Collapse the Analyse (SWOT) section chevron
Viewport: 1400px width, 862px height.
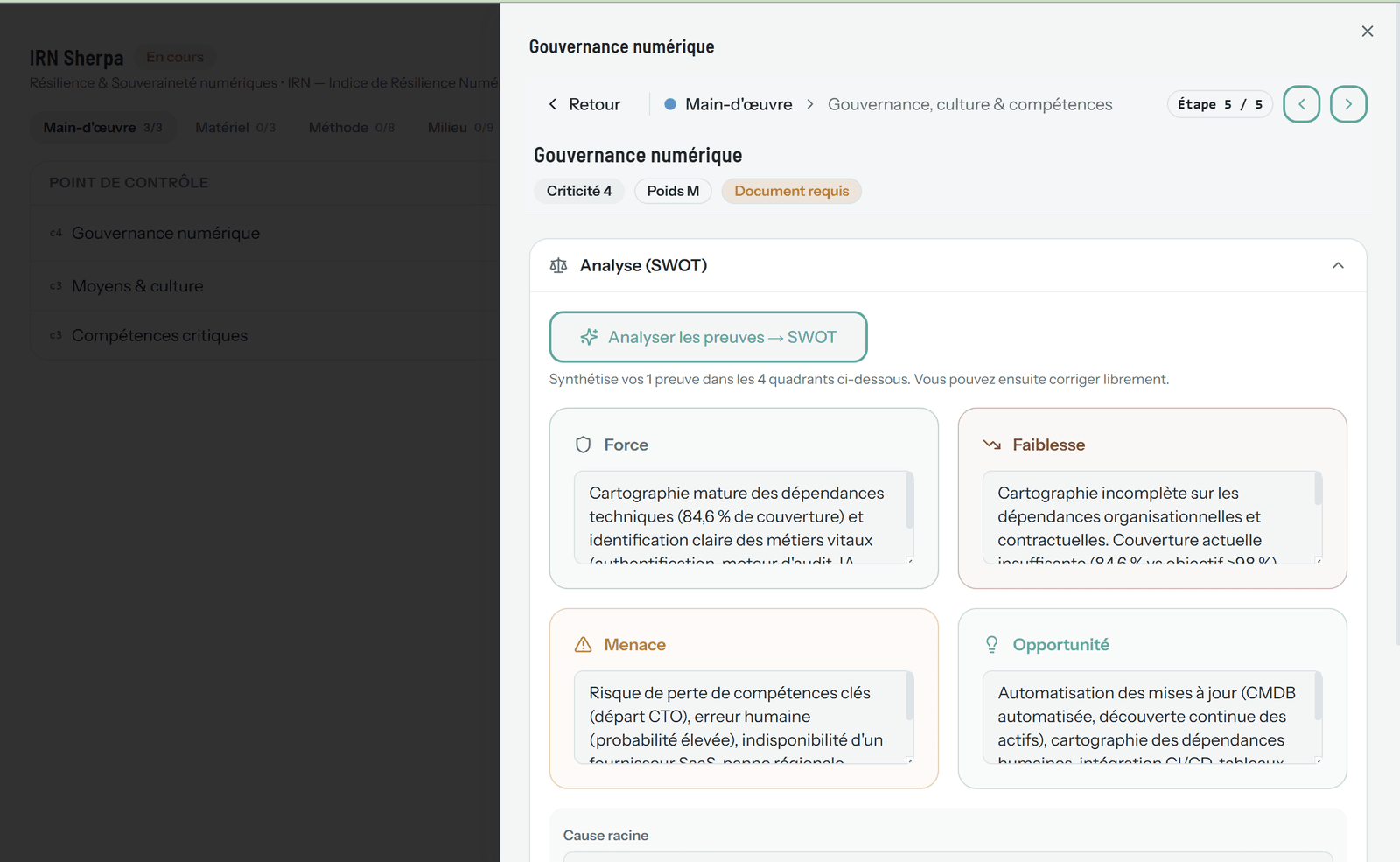point(1338,265)
